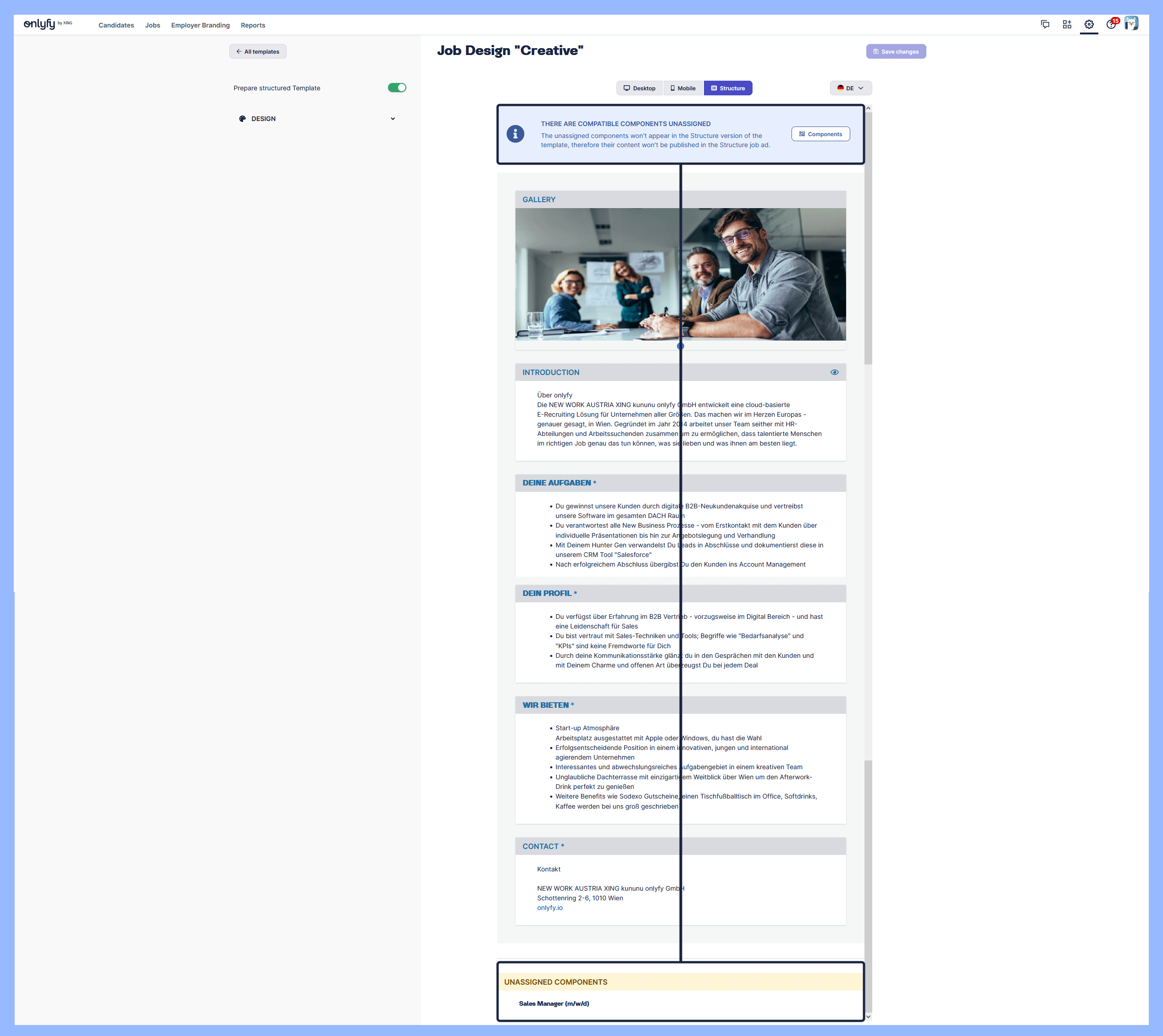Select the gallery carousel indicator dot
Image resolution: width=1163 pixels, height=1036 pixels.
click(680, 346)
